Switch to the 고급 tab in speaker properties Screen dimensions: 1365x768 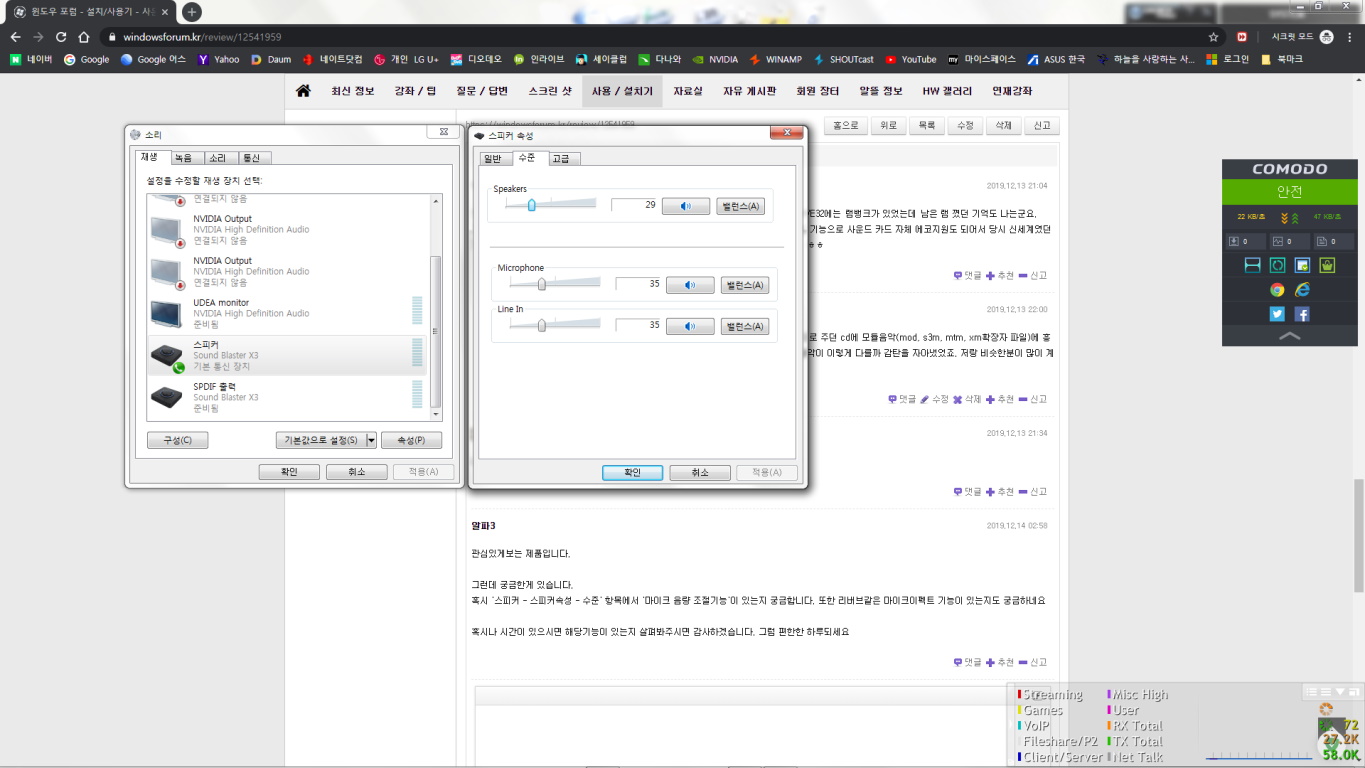[x=561, y=159]
